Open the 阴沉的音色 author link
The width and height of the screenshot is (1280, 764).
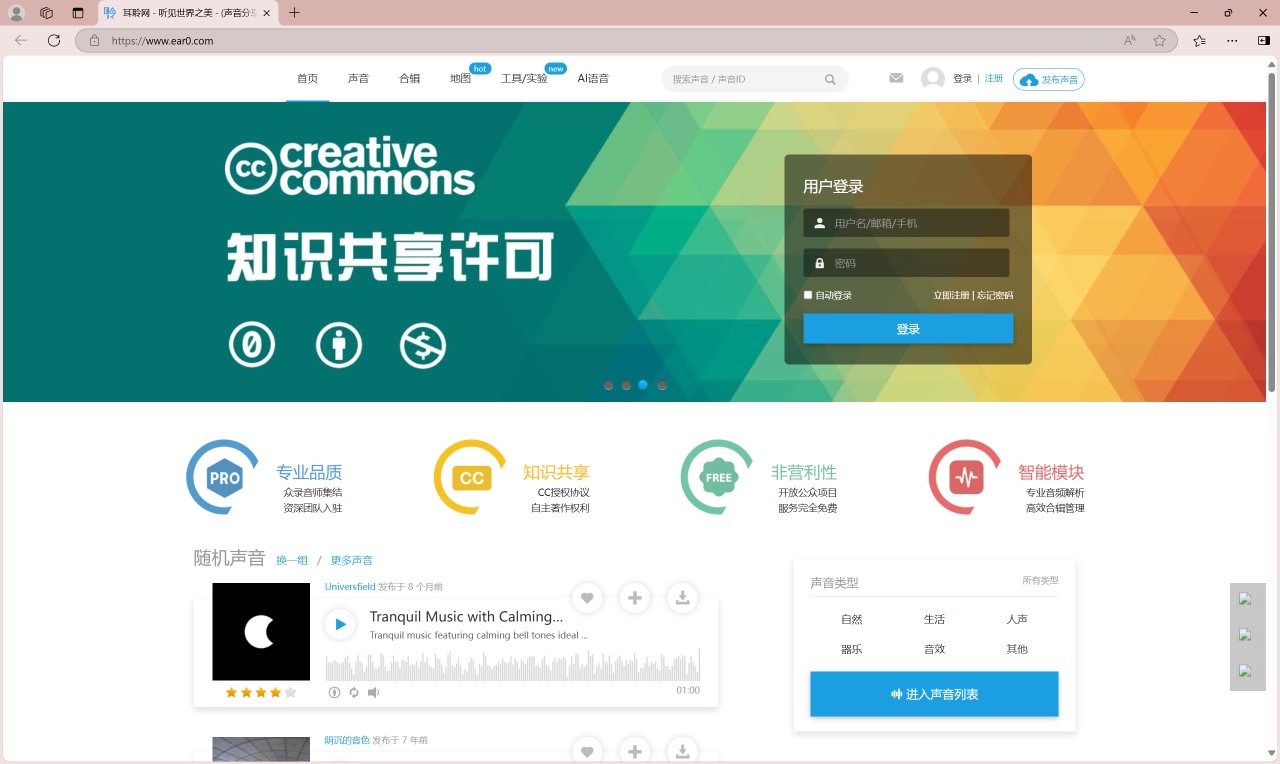point(347,740)
